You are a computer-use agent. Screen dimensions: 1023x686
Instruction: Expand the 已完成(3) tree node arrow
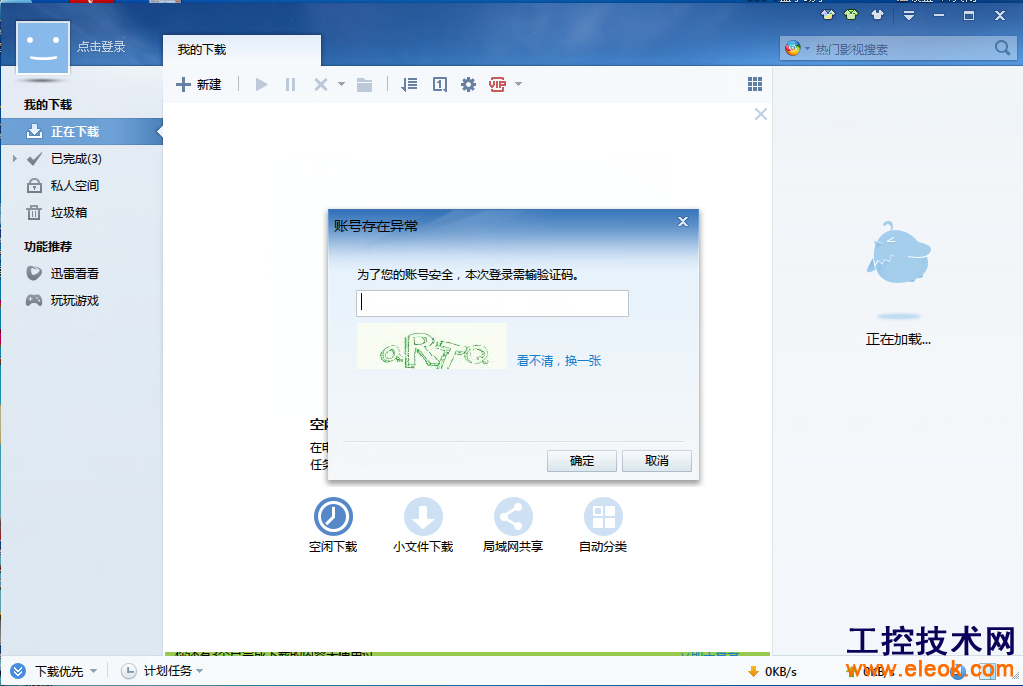15,159
